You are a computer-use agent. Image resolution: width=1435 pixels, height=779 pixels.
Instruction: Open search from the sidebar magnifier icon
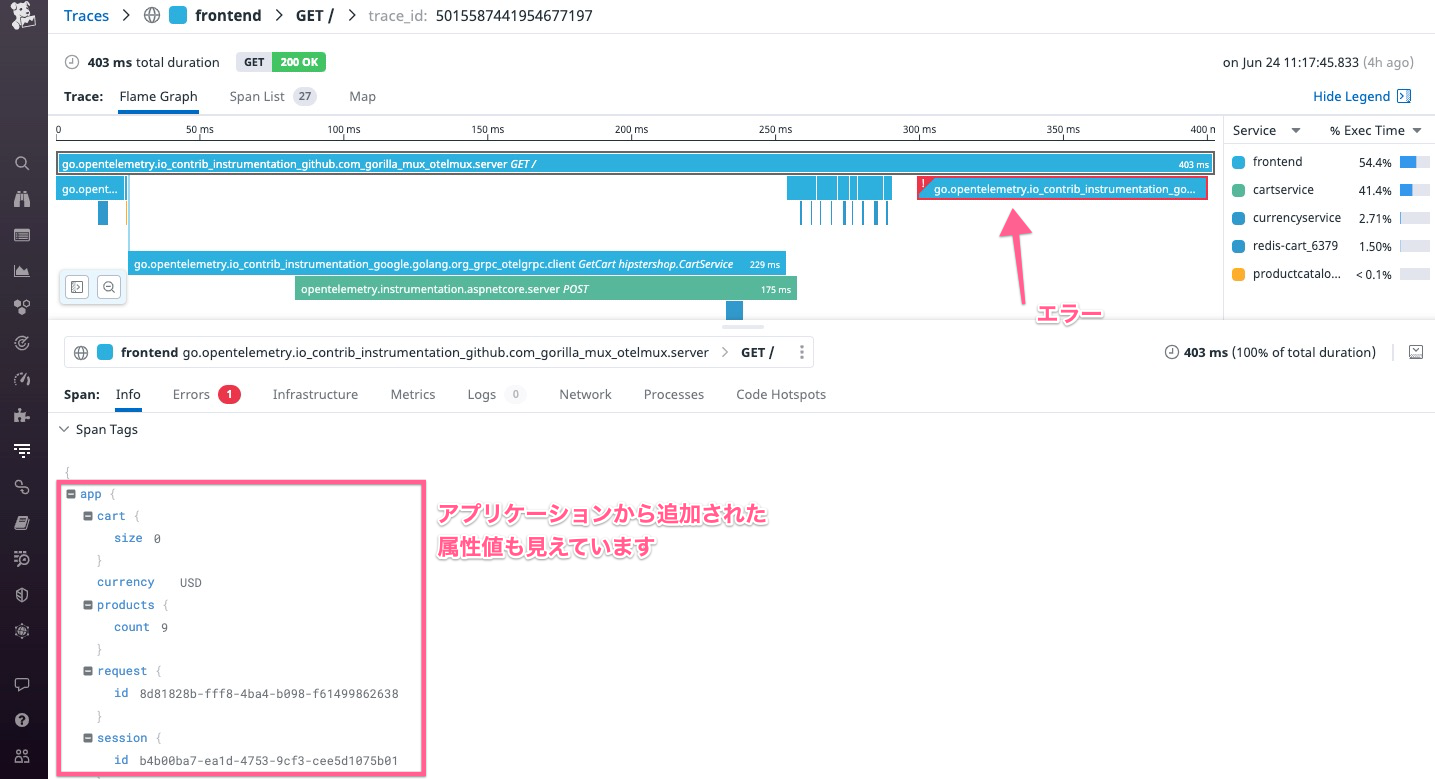point(22,163)
